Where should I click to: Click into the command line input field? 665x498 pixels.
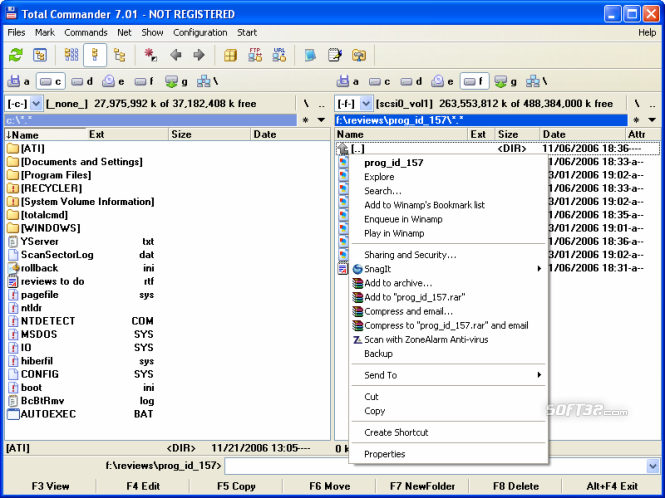click(x=436, y=466)
